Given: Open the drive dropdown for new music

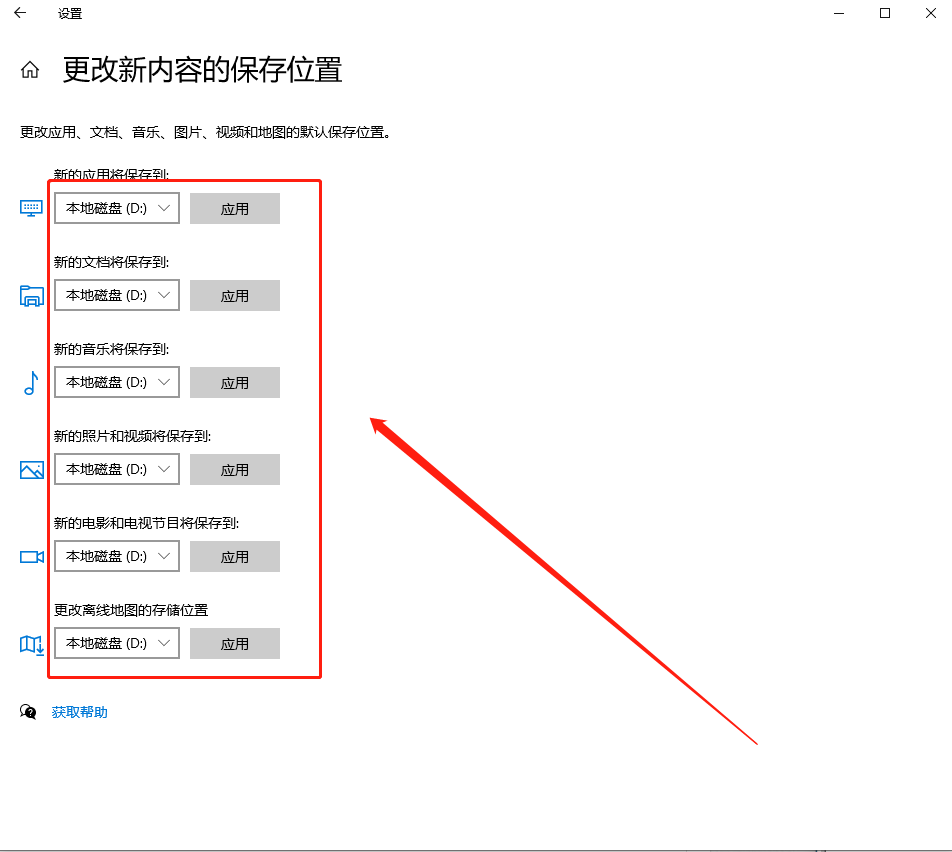Looking at the screenshot, I should pos(116,382).
